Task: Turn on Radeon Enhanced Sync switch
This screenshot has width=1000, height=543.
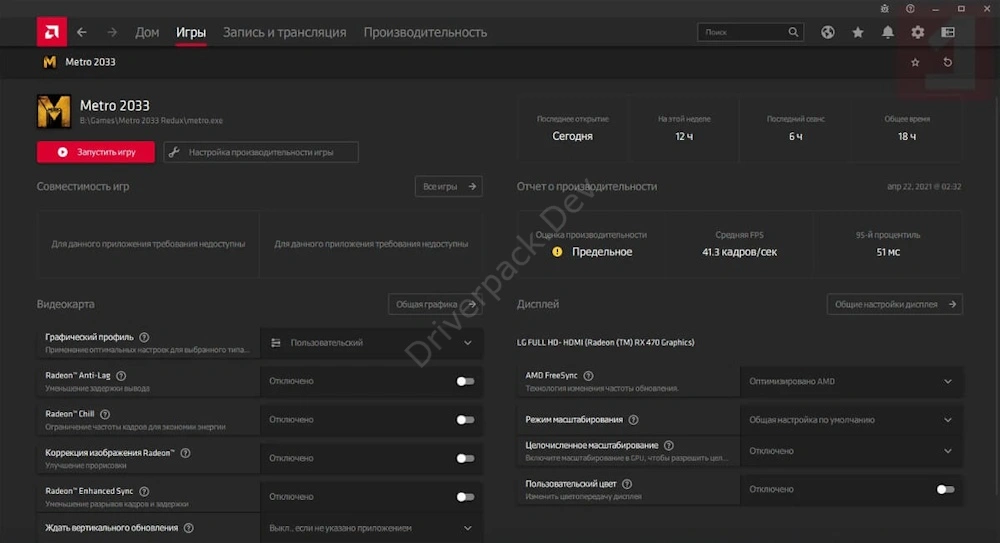Action: click(x=465, y=496)
